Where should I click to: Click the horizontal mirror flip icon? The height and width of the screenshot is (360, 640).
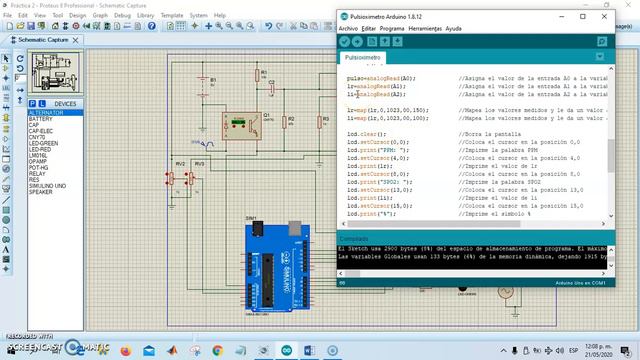point(20,90)
